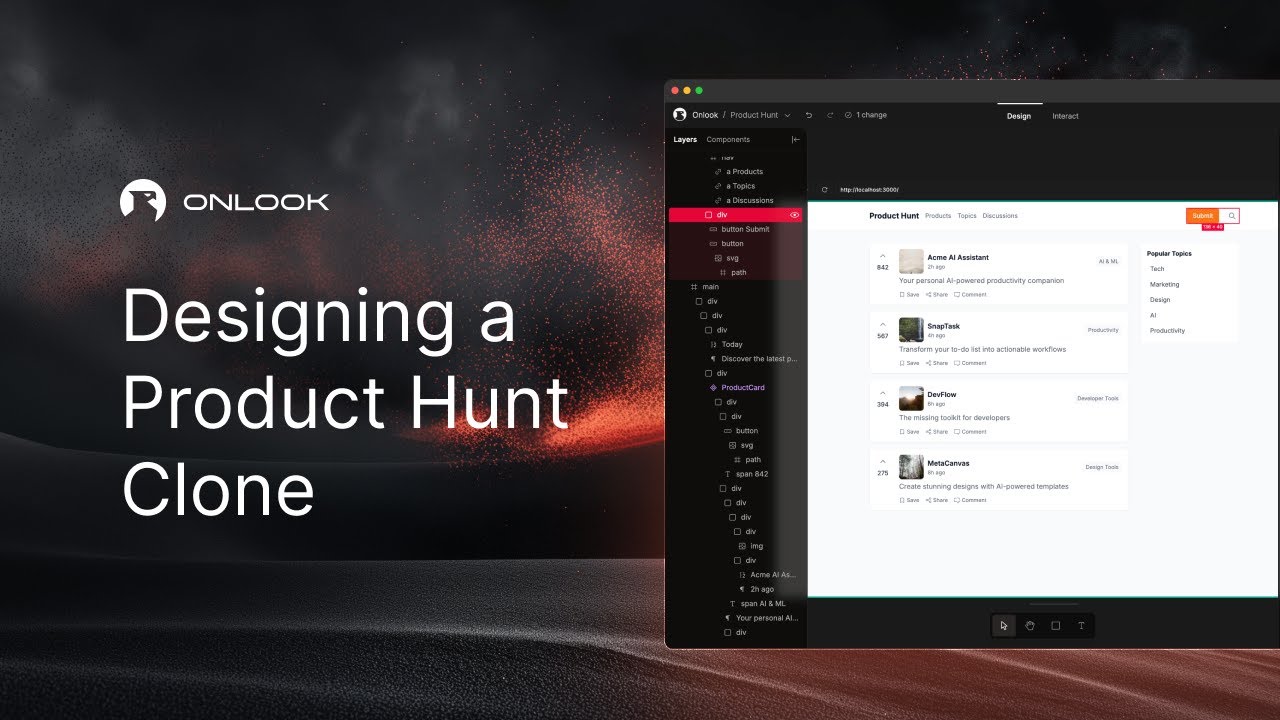This screenshot has height=720, width=1280.
Task: Upvote SnapTask with the arrow
Action: point(883,324)
